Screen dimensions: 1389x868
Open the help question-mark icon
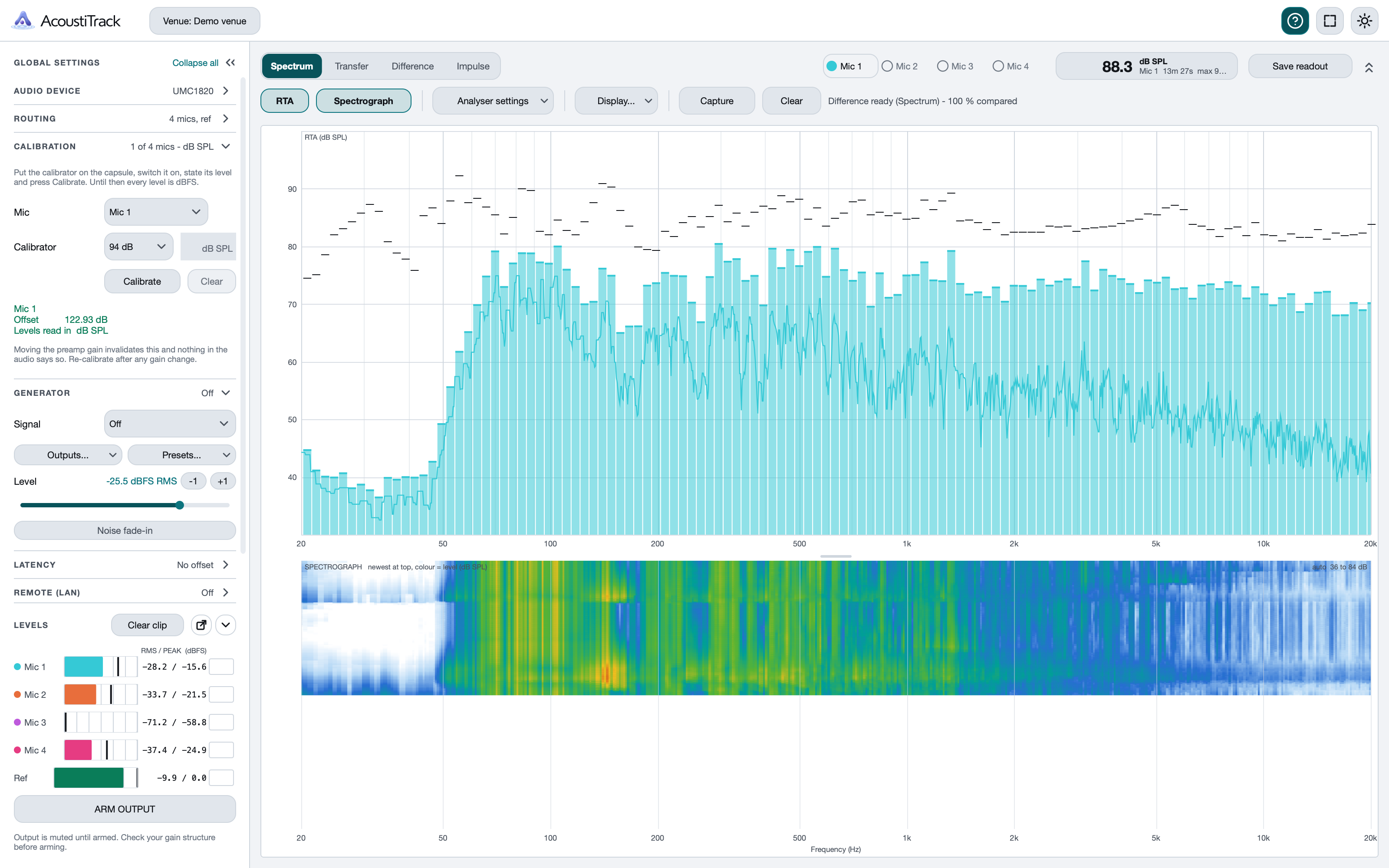click(1295, 21)
